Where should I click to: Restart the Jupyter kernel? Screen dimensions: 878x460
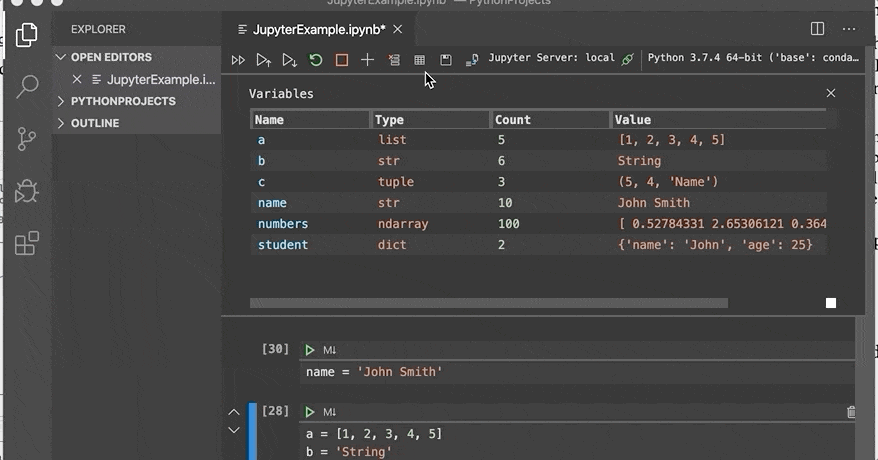(316, 60)
